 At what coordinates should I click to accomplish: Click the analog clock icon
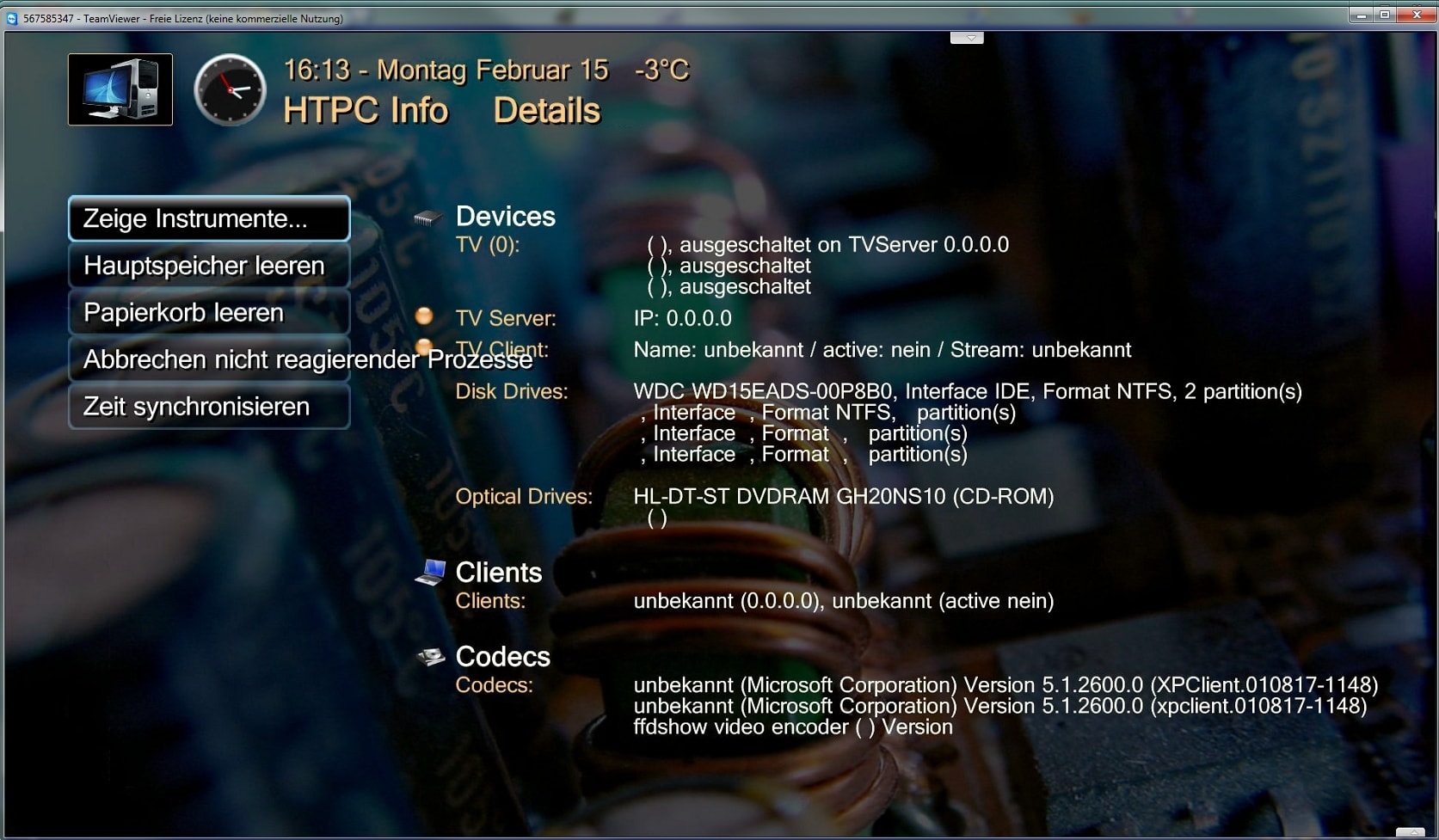point(230,89)
